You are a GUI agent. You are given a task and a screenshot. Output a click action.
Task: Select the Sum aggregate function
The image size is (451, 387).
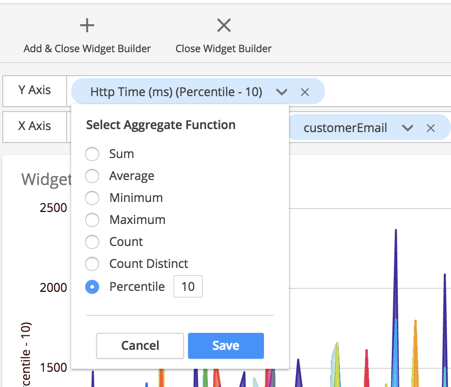(92, 154)
